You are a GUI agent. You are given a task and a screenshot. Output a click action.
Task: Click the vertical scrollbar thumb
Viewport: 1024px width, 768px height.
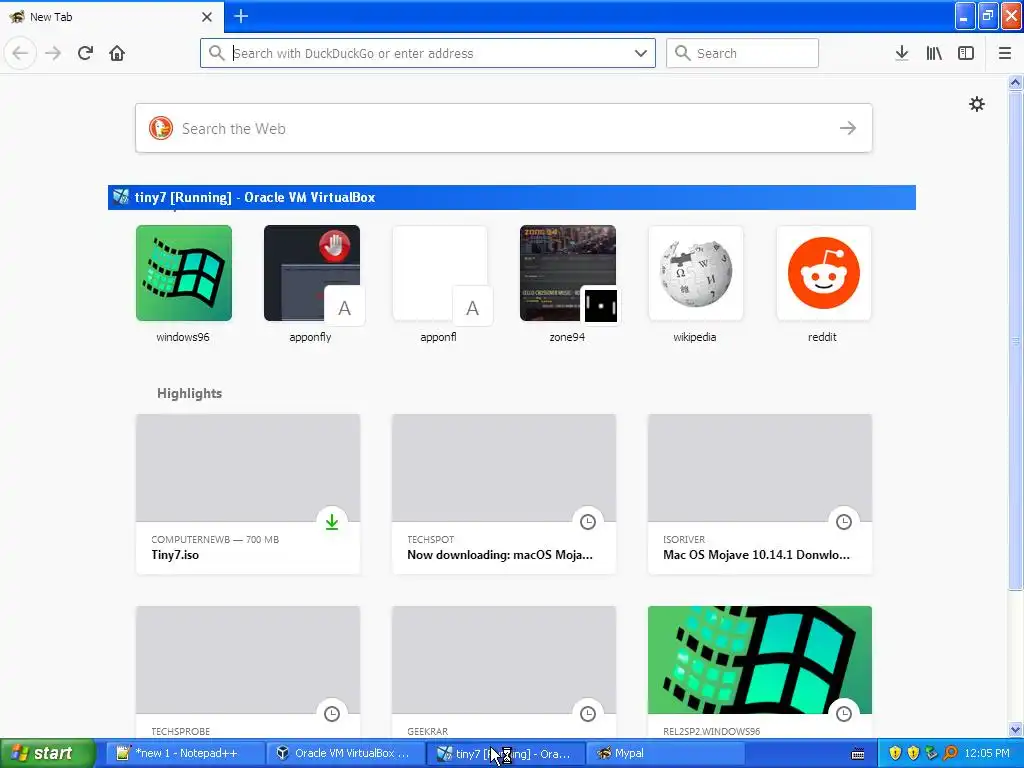click(x=1015, y=340)
